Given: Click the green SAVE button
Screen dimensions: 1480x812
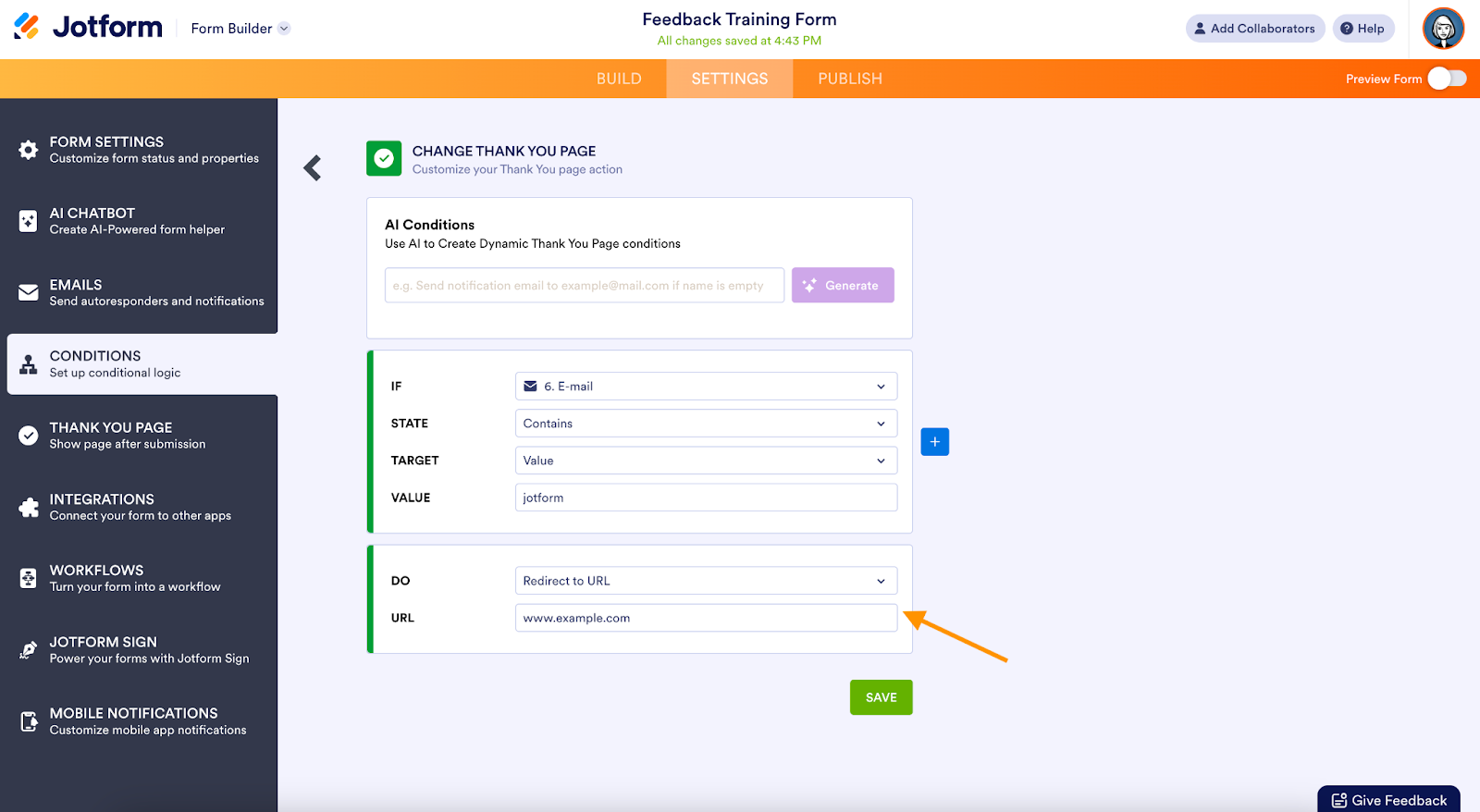Looking at the screenshot, I should (882, 697).
